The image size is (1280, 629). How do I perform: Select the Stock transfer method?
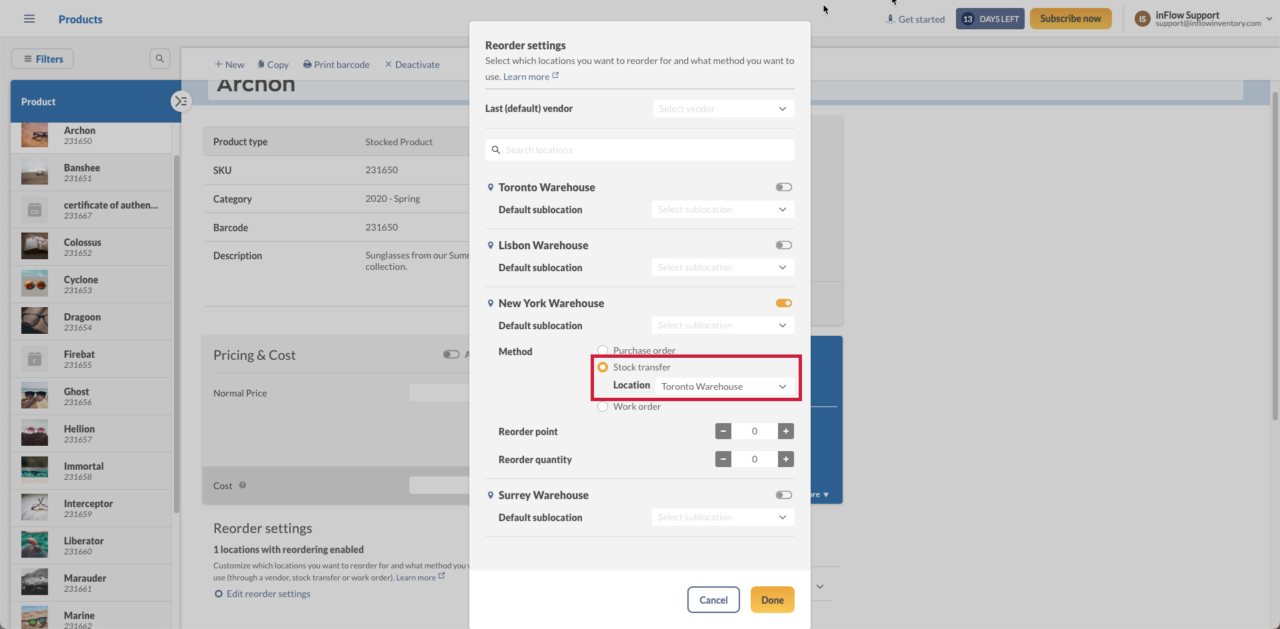[x=602, y=368]
